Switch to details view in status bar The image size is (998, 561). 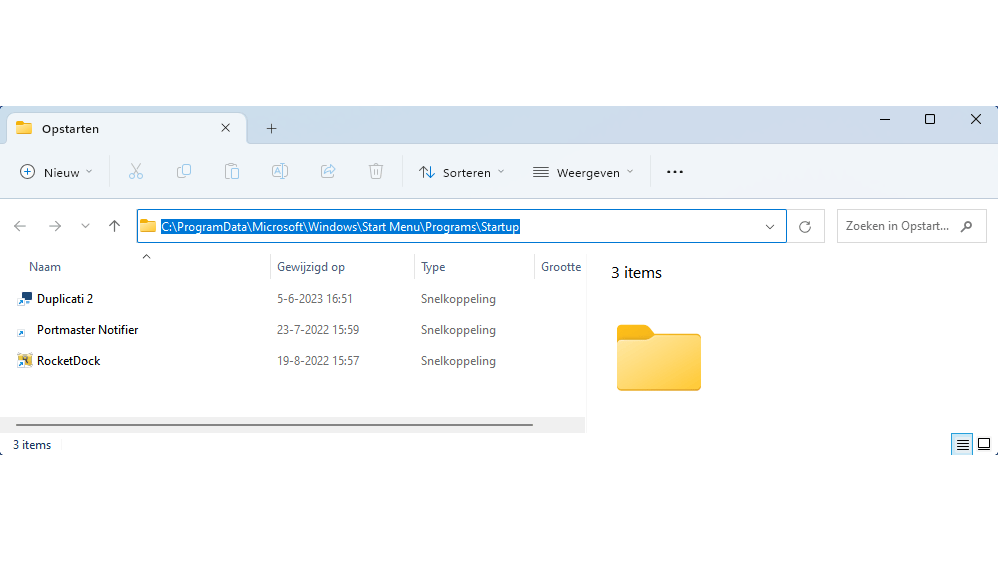tap(962, 444)
